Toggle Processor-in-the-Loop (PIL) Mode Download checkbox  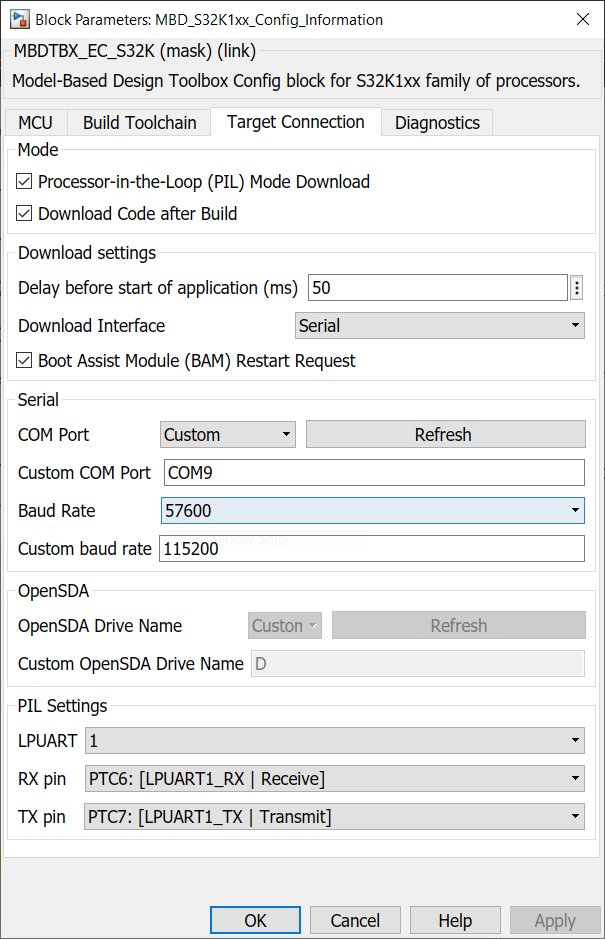tap(26, 182)
